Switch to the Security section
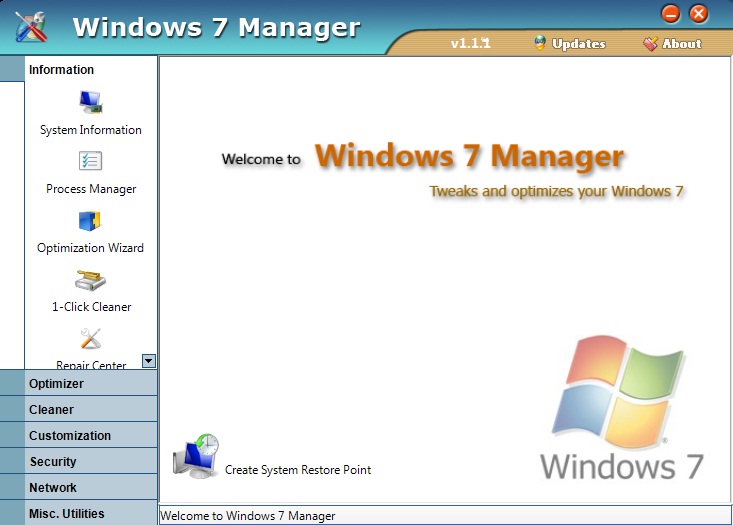This screenshot has width=733, height=525. (79, 461)
